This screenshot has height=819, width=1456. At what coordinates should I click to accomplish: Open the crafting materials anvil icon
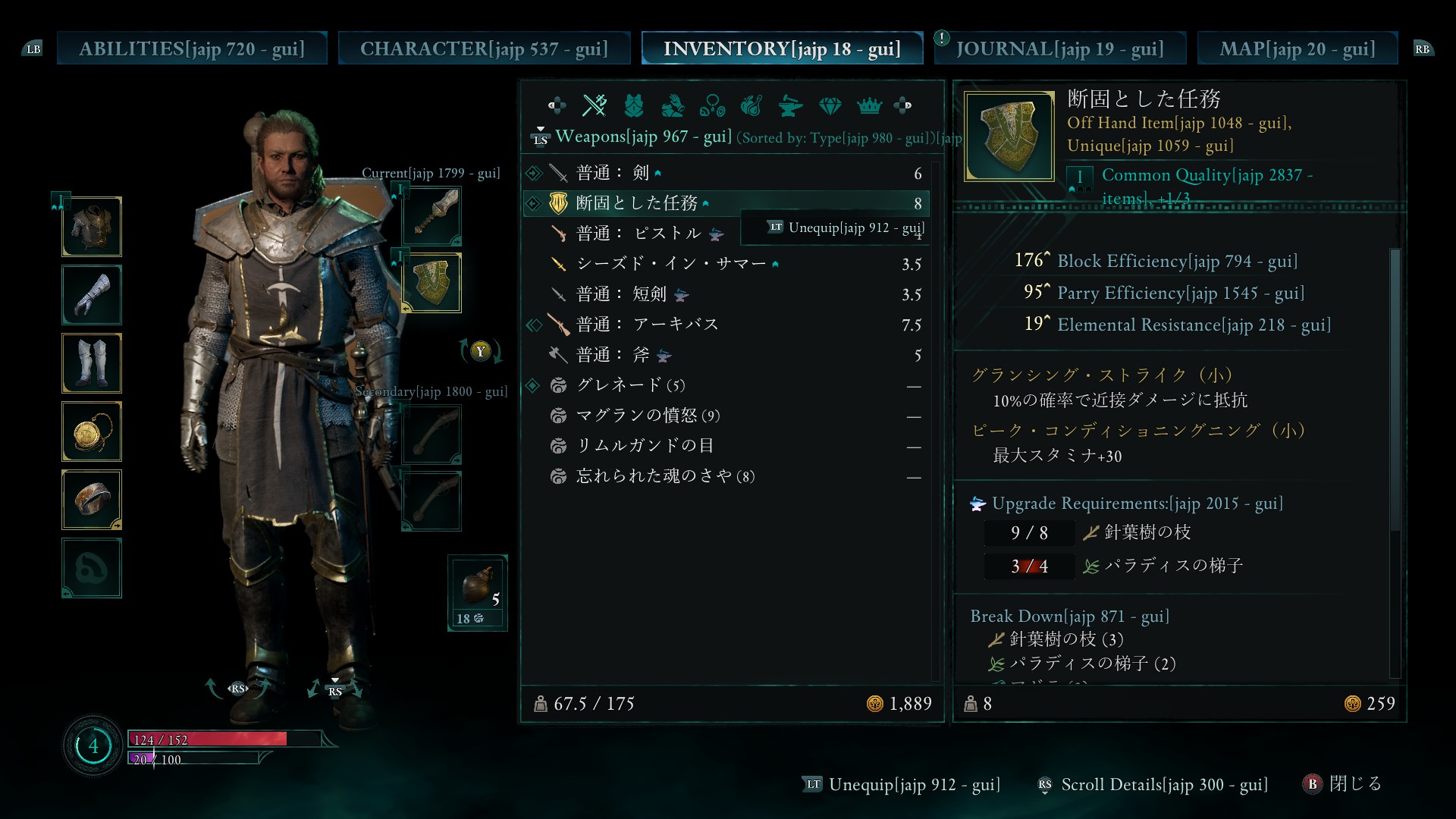click(791, 105)
